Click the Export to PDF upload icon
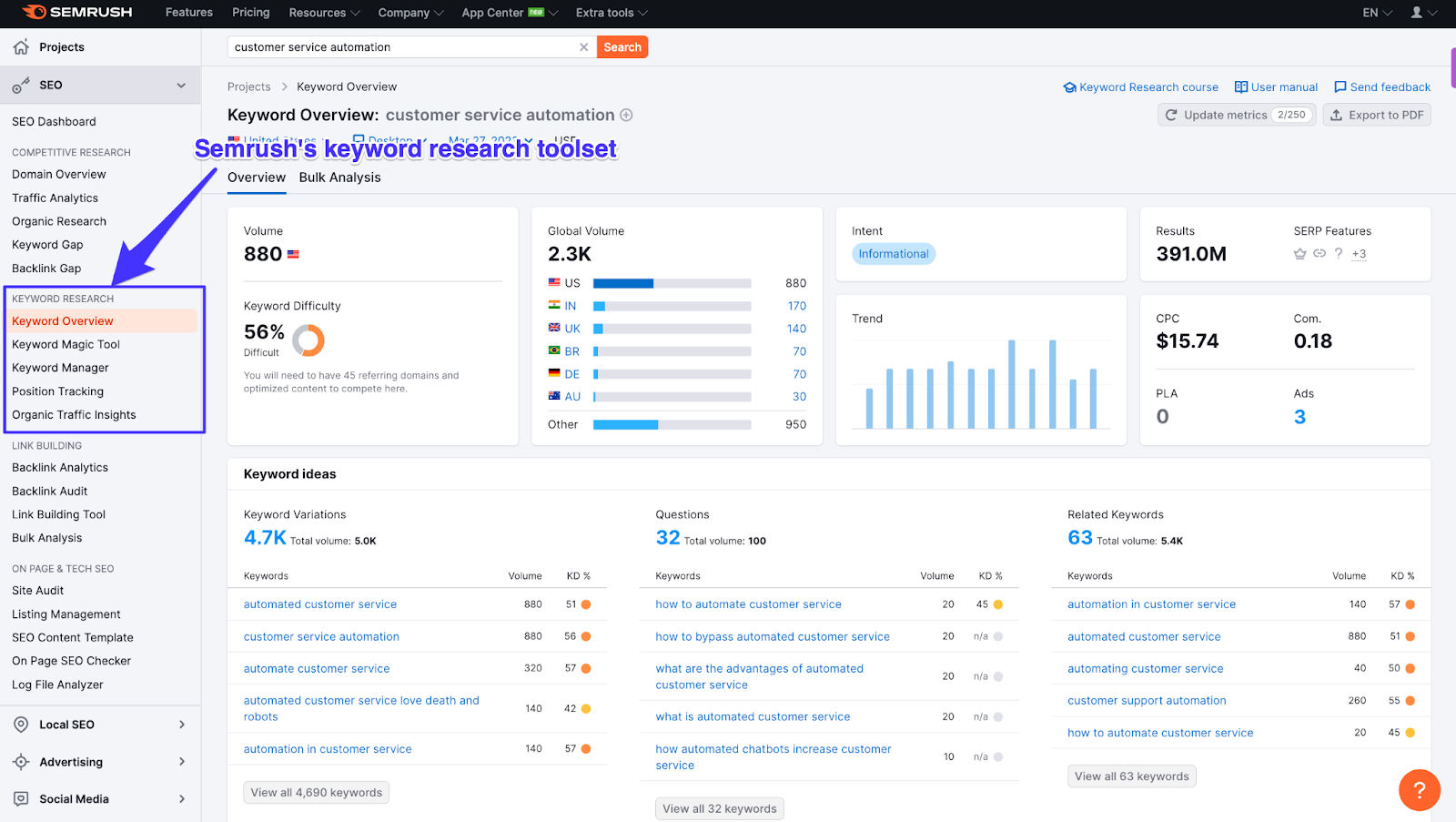 [x=1336, y=116]
